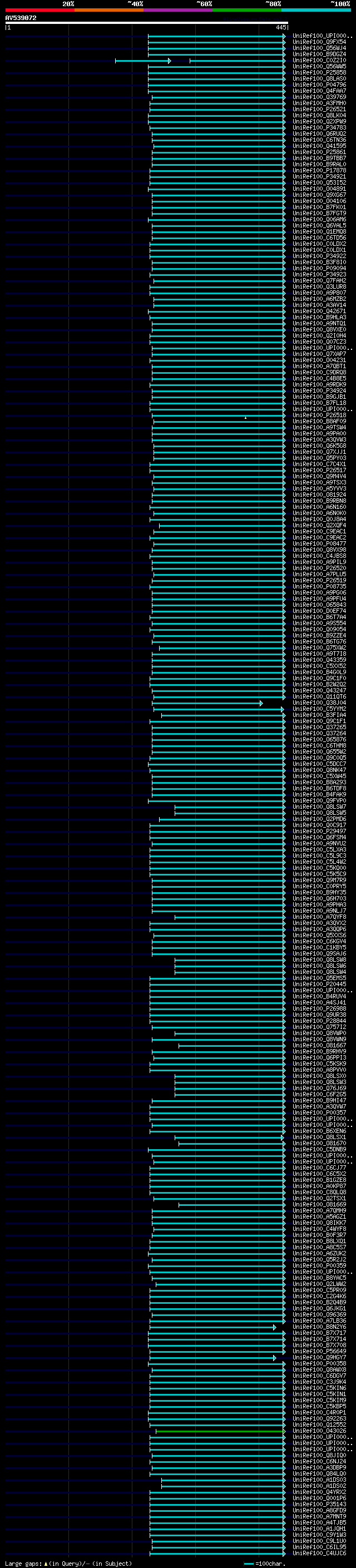Select the UniRef100_C5L9C3 label
Screen dimensions: 356x1568
pos(319,855)
